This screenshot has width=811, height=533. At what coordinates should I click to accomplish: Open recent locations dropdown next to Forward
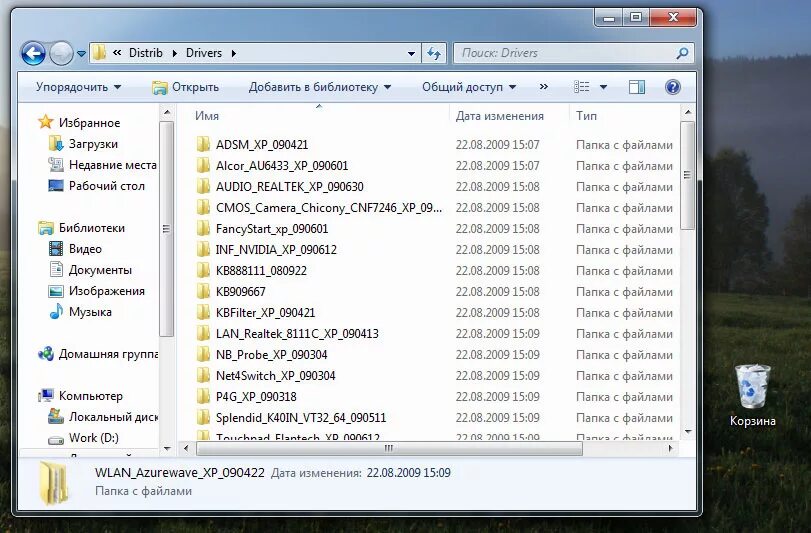pos(81,53)
